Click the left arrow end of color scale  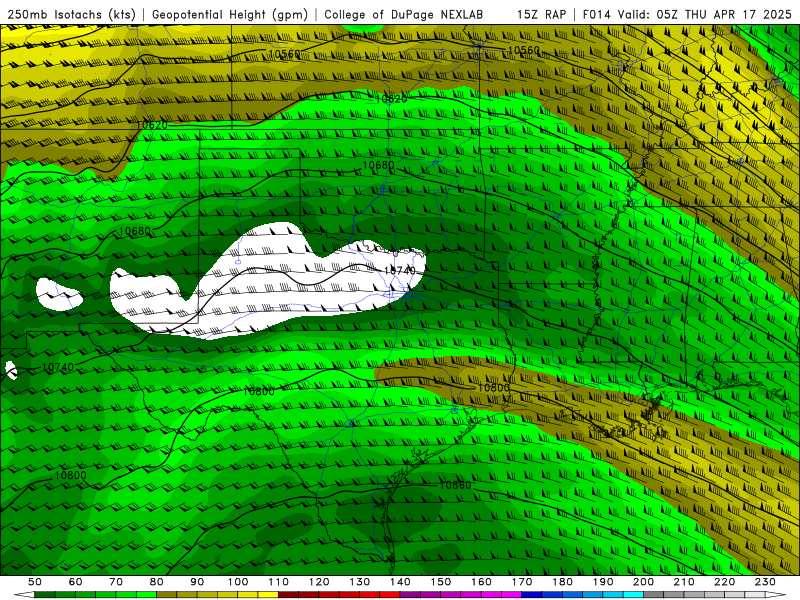point(24,595)
